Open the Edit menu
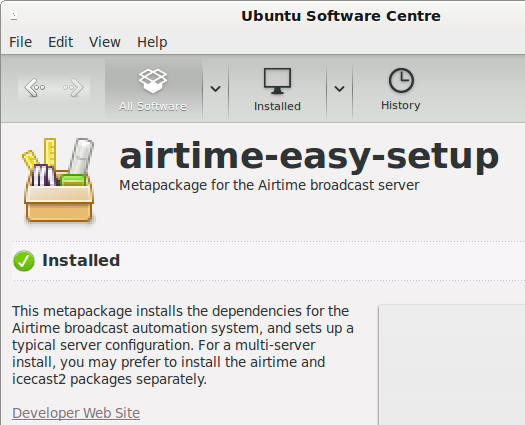Screen dimensions: 525x425 tap(60, 42)
